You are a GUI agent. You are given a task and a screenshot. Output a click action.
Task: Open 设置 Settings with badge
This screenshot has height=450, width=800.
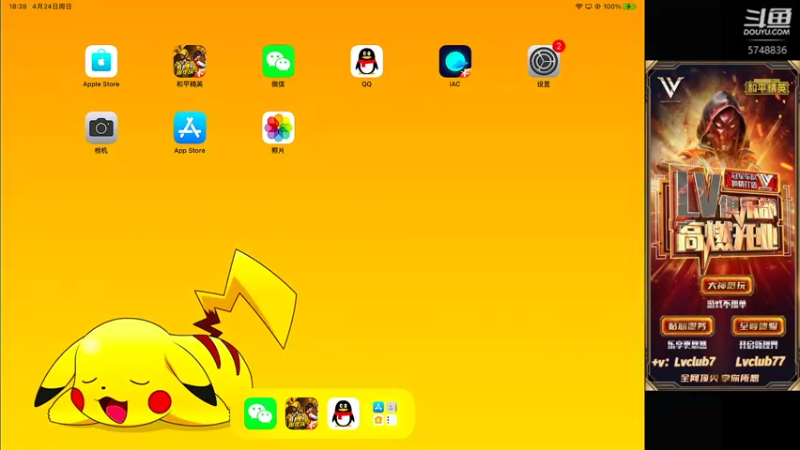pos(543,61)
